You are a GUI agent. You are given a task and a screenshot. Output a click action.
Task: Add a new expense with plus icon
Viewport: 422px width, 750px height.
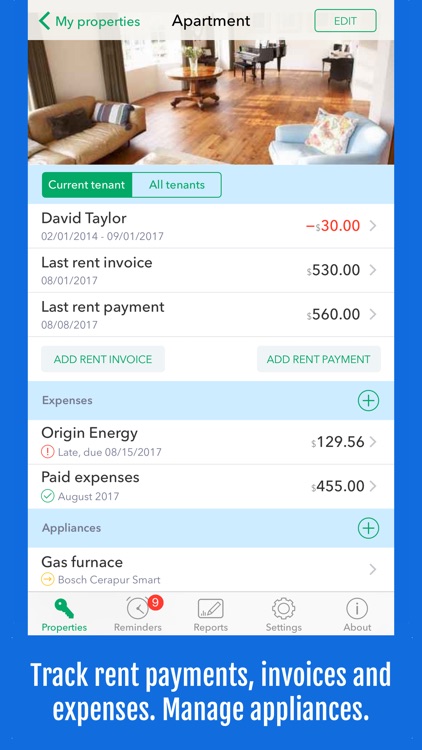[x=368, y=401]
